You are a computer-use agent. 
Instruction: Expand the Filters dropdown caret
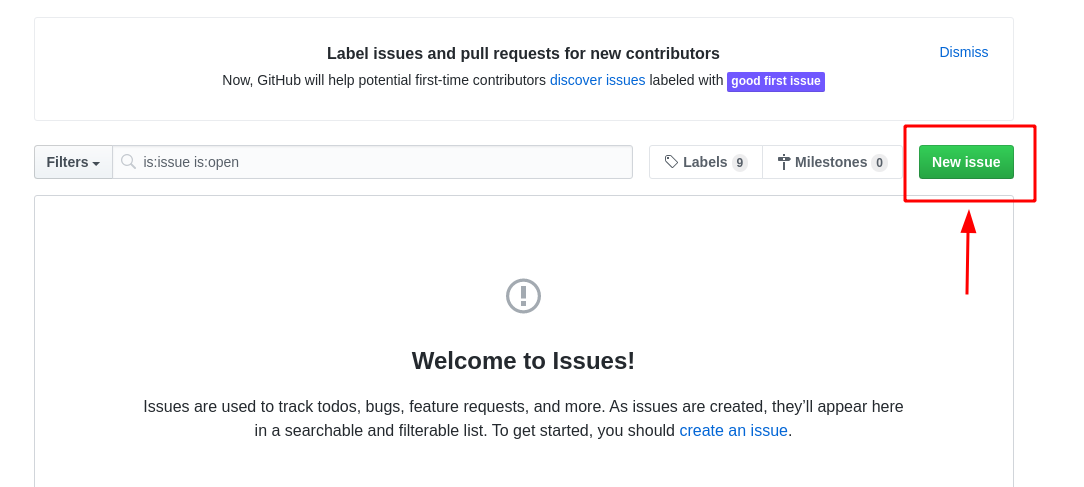click(x=96, y=163)
